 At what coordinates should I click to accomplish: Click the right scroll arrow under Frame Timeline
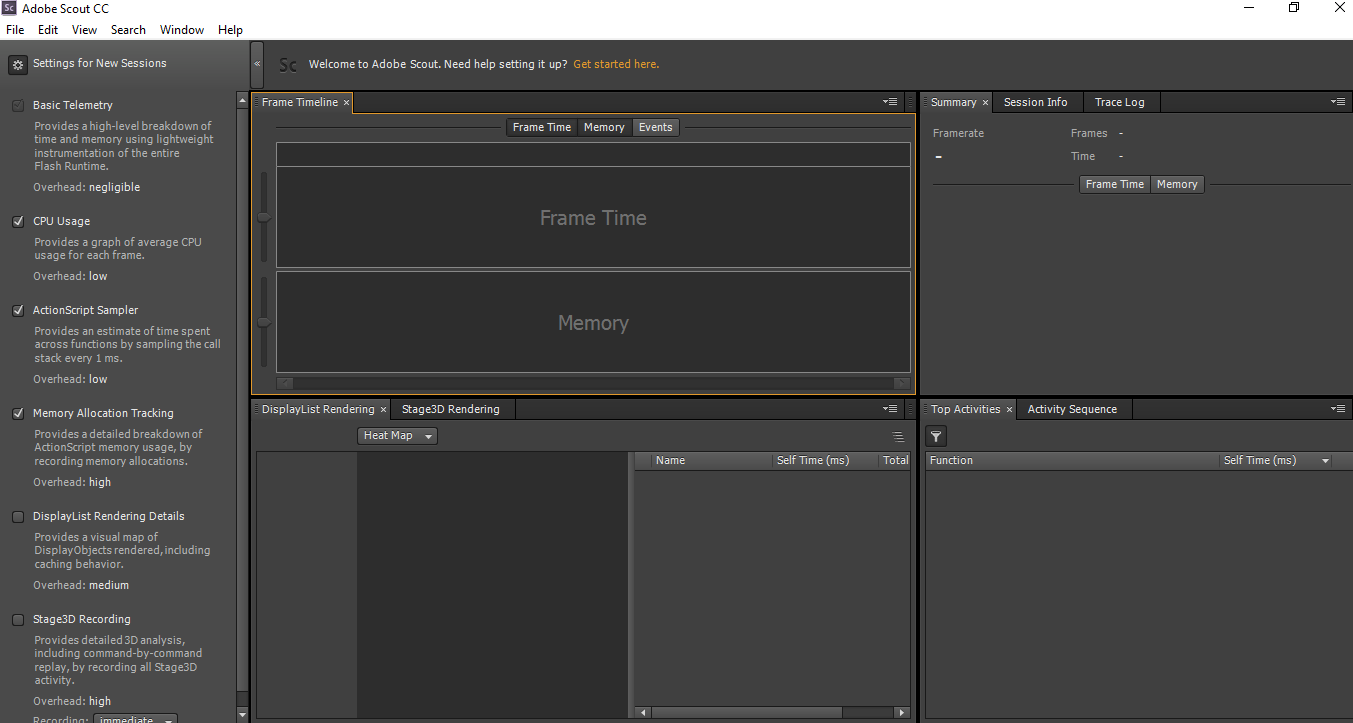[902, 383]
